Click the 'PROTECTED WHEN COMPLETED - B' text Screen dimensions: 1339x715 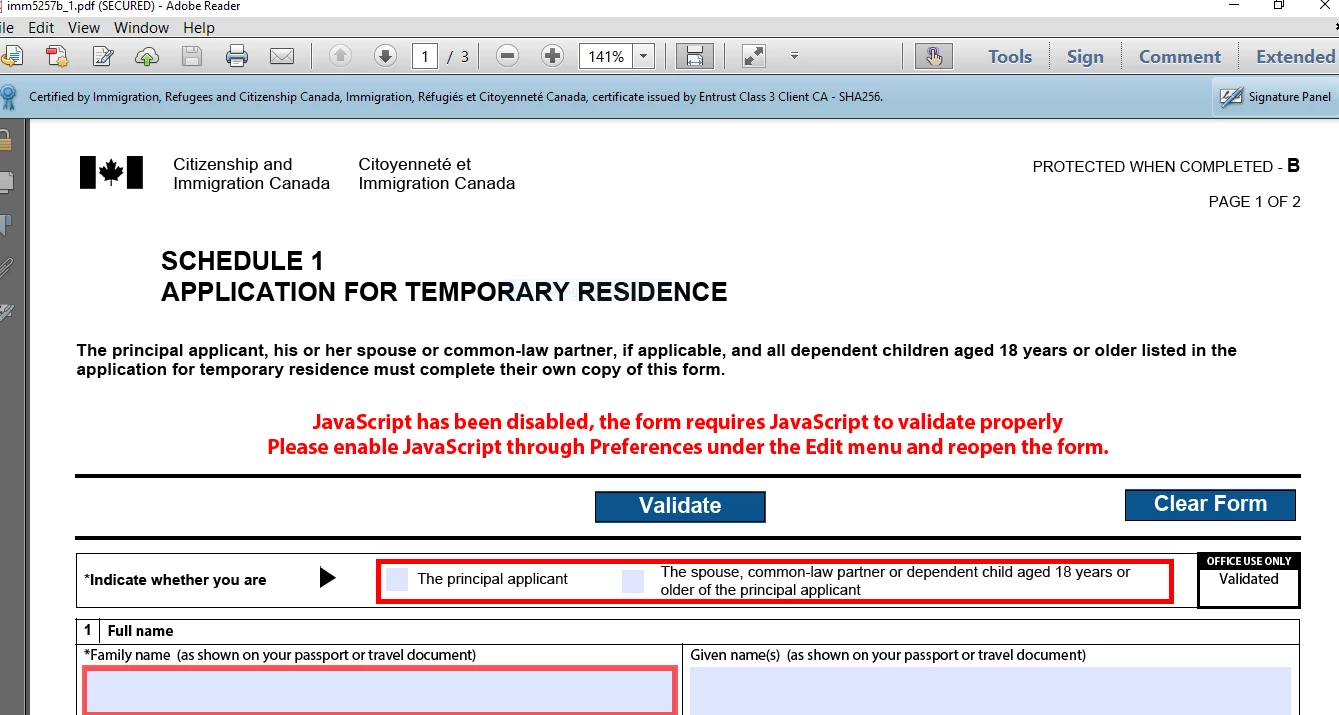pos(1166,166)
